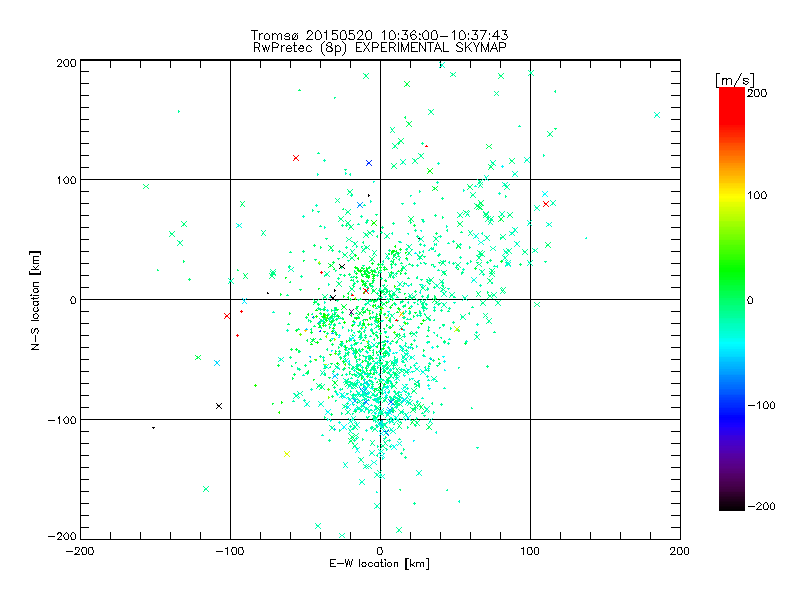Click the 'N-S location [km]' axis label
The image size is (800, 600).
35,300
